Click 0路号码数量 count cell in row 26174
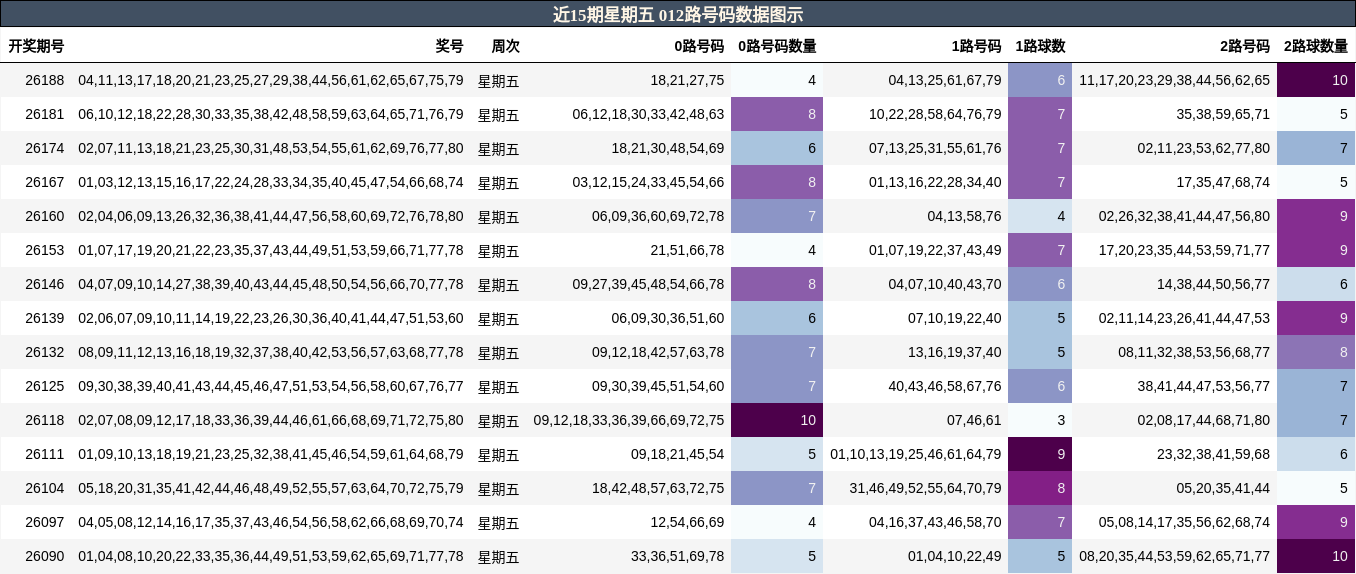Viewport: 1356px width, 574px height. 777,148
